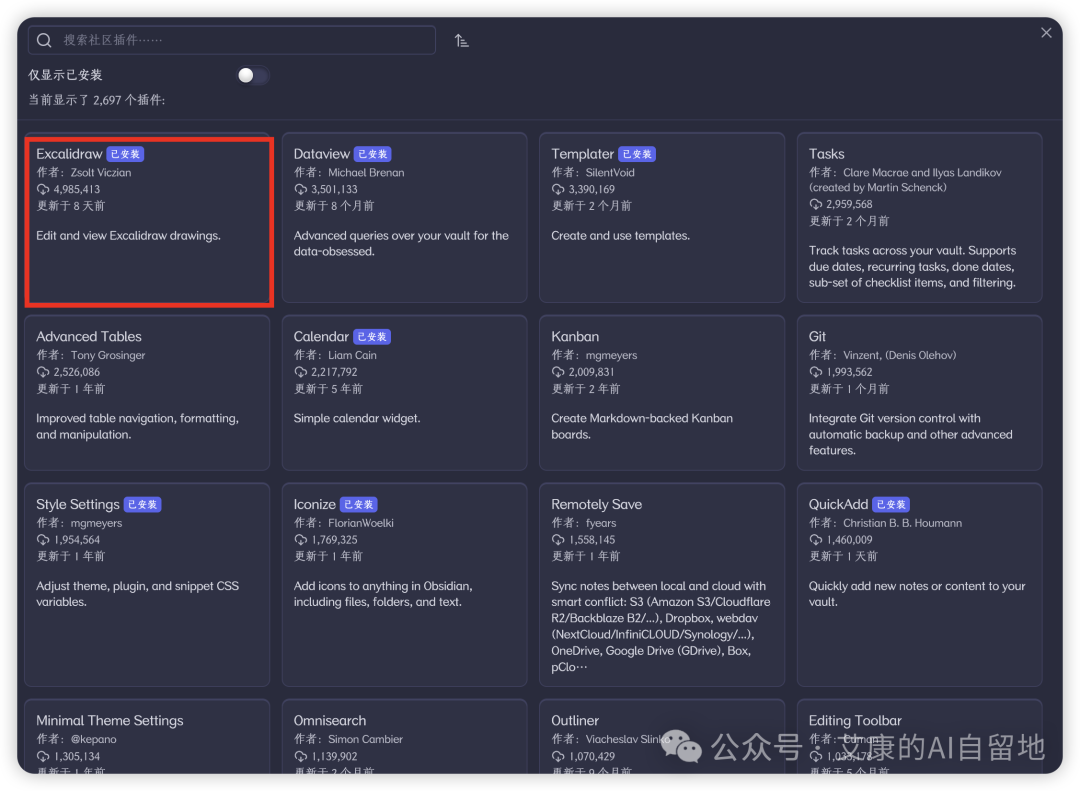Click author name @kepano

click(93, 739)
